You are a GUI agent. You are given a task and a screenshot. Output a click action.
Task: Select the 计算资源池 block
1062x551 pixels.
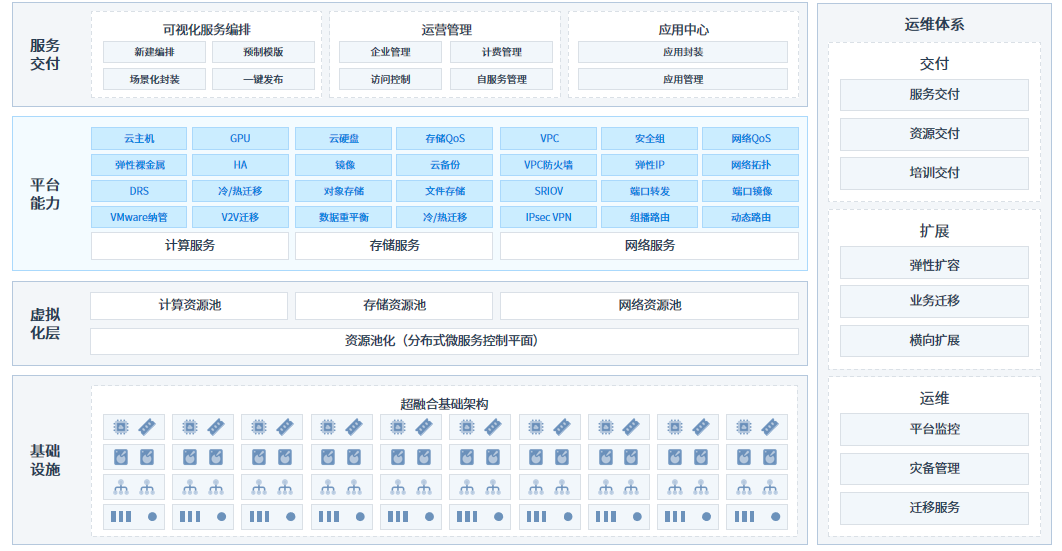189,305
